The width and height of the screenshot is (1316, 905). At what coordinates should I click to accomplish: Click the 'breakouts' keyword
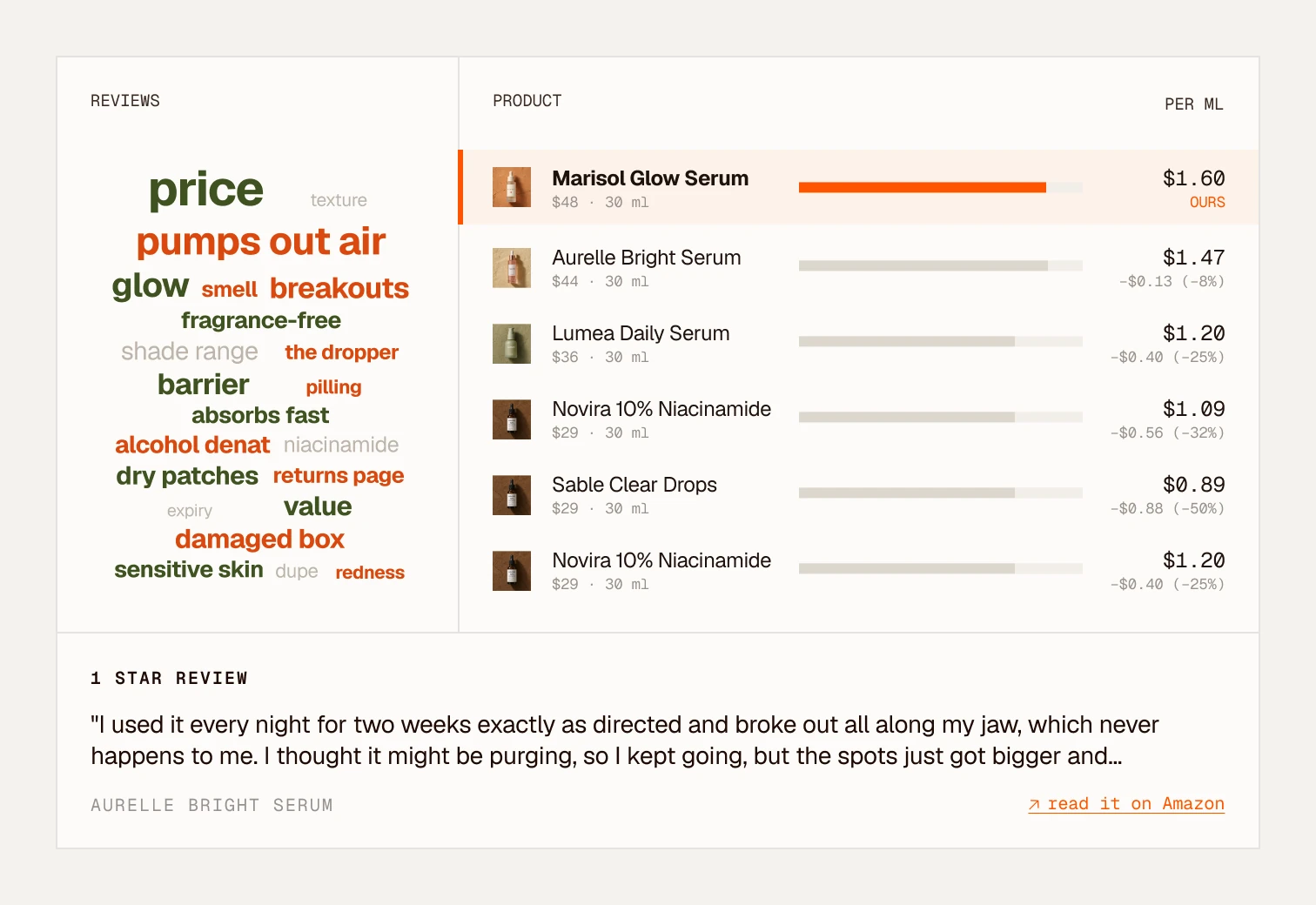point(339,288)
